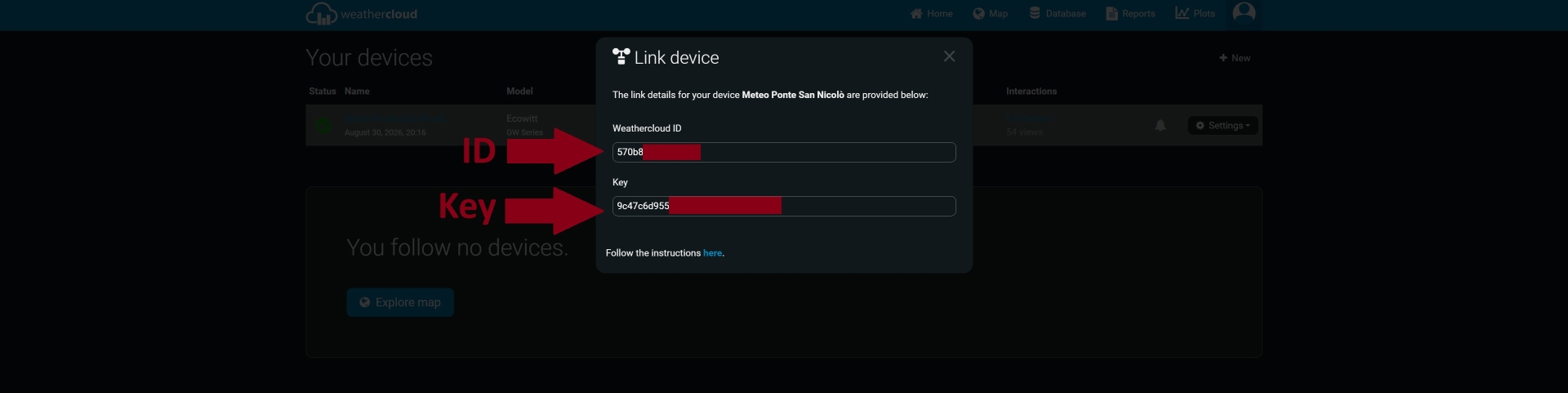Image resolution: width=1568 pixels, height=393 pixels.
Task: Click the Explore map button
Action: pos(400,302)
